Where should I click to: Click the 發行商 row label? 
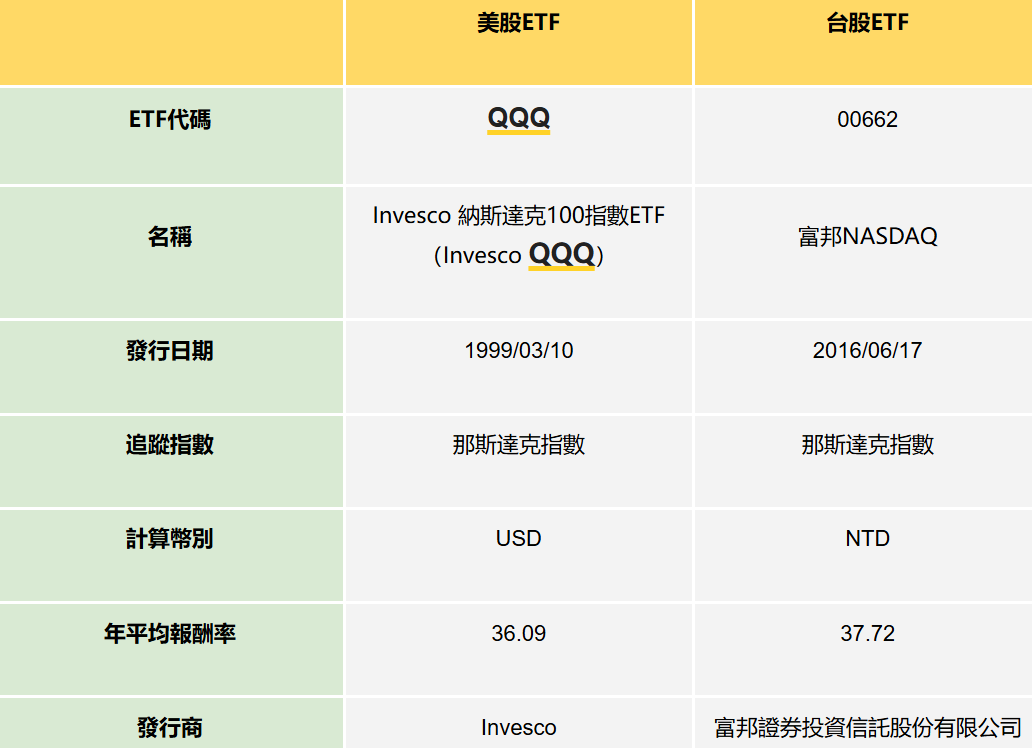(x=170, y=728)
